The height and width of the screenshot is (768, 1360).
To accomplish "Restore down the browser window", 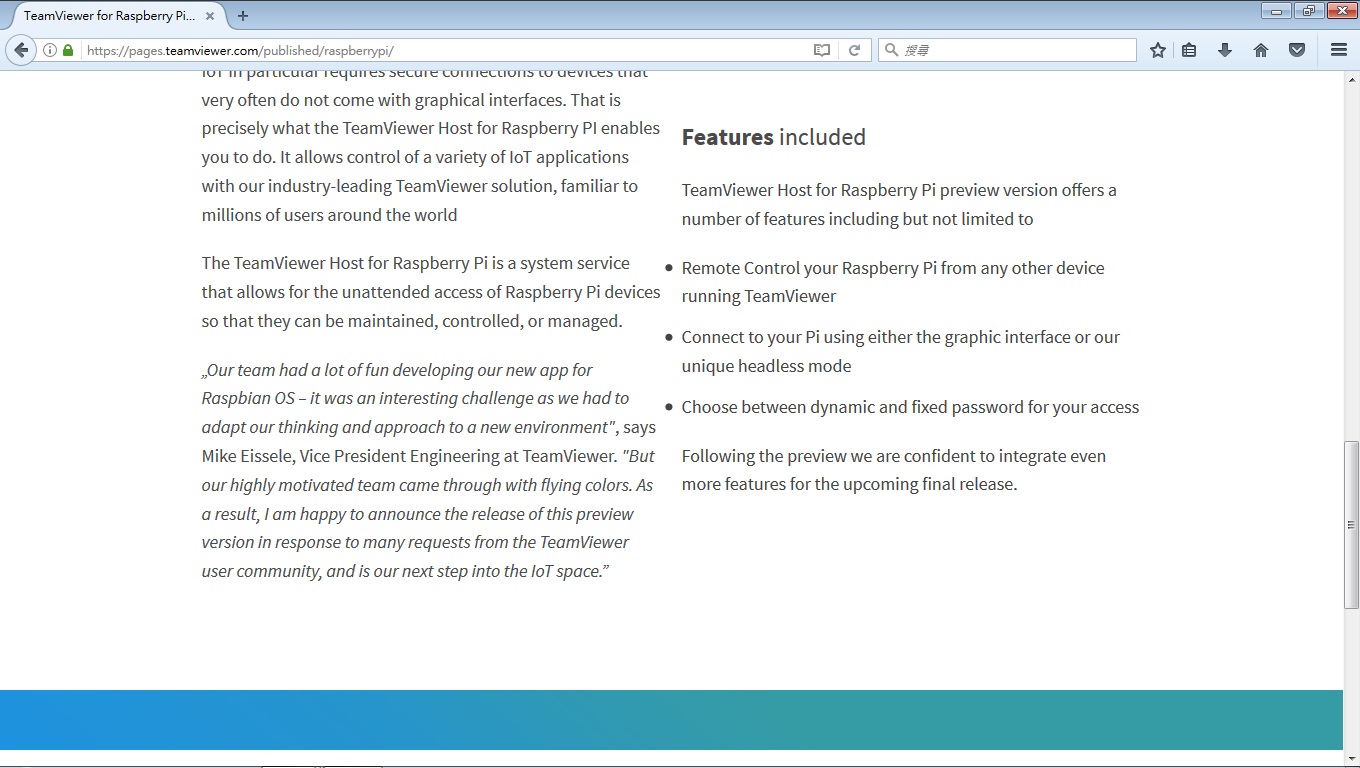I will (1308, 11).
